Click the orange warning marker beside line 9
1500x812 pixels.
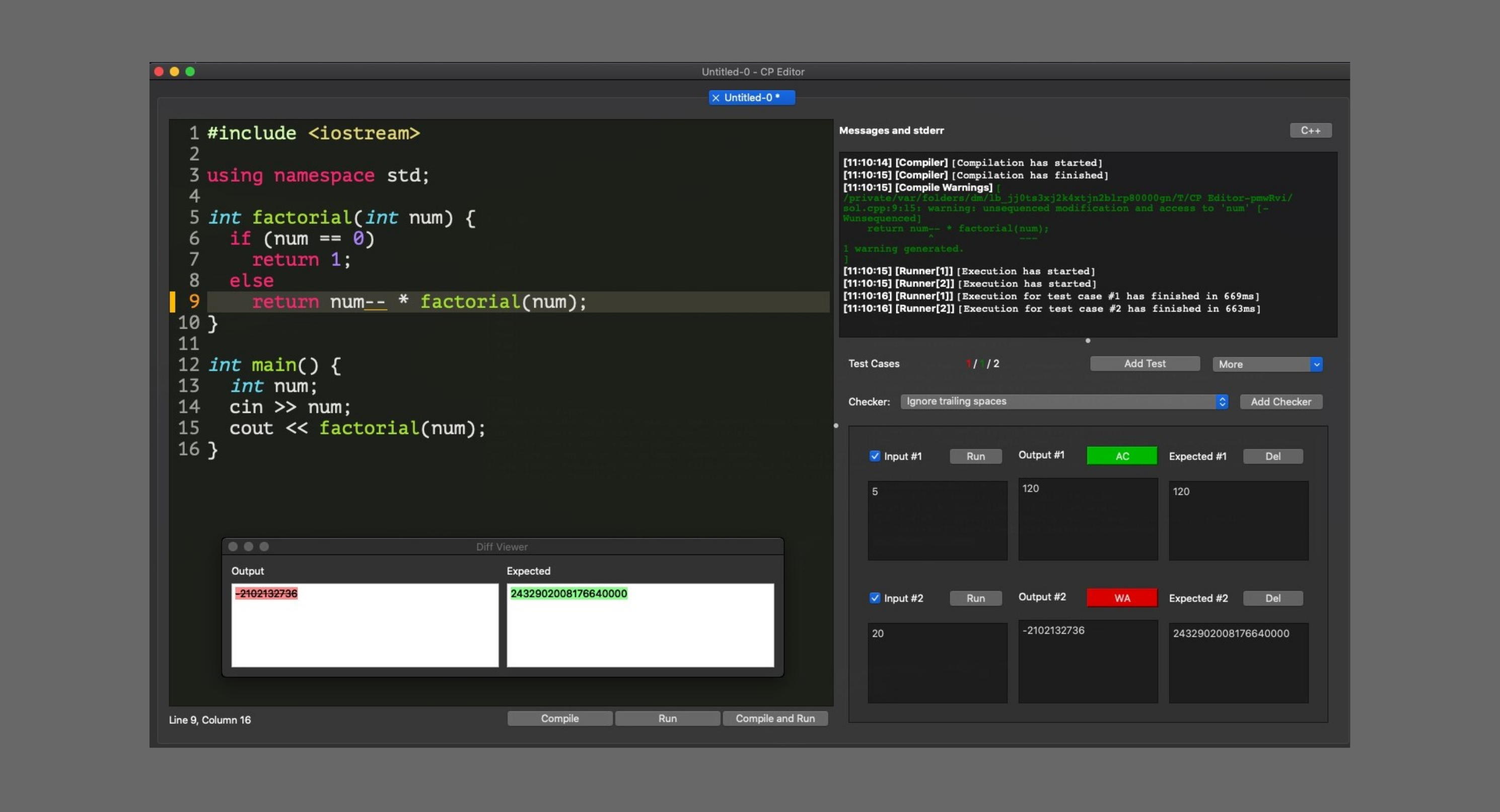pyautogui.click(x=172, y=302)
